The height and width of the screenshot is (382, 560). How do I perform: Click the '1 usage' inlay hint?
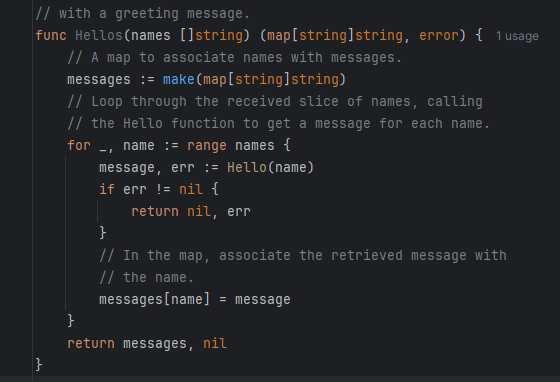[x=517, y=36]
